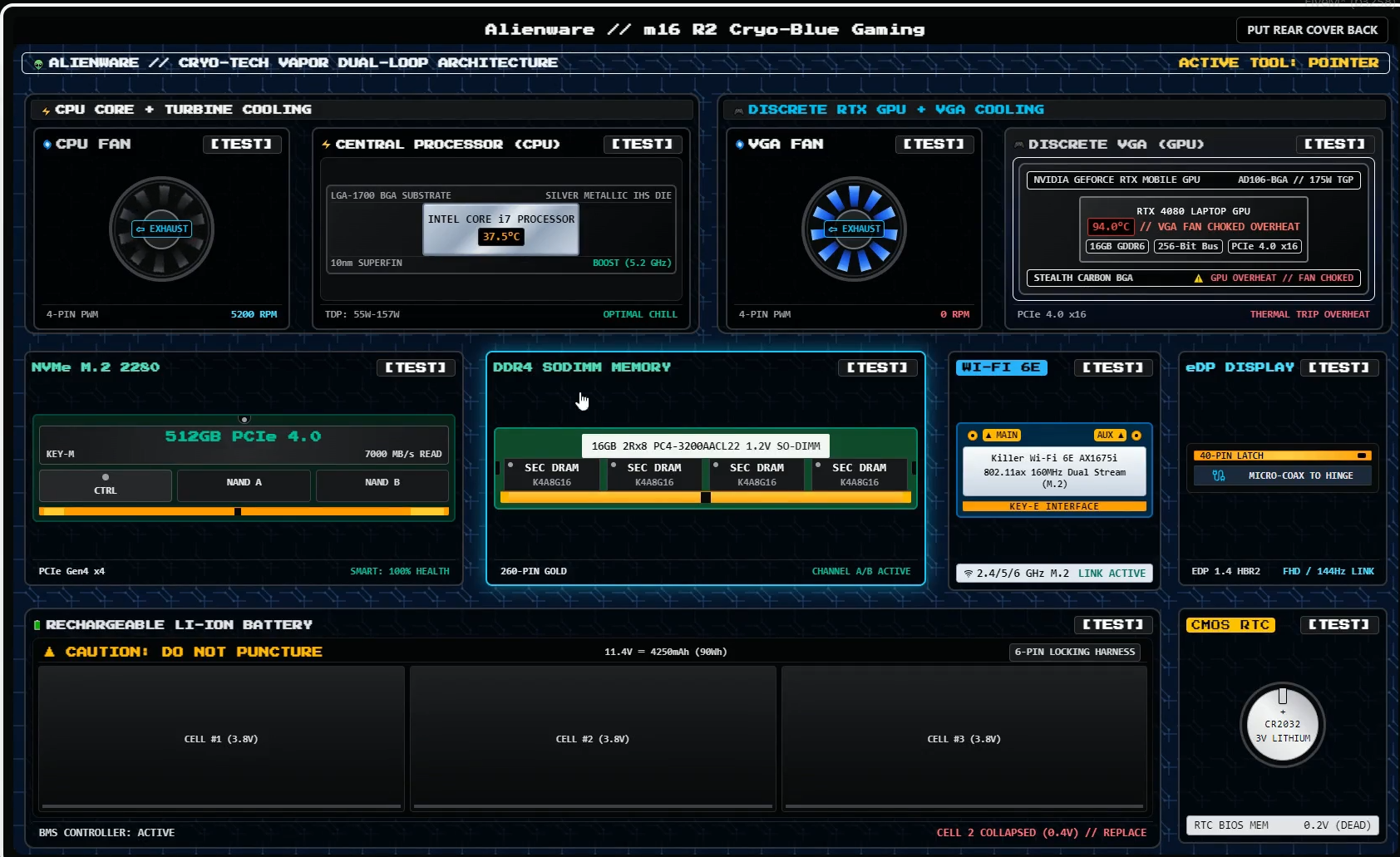
Task: Select battery CELL #1 (3.8V)
Action: [221, 739]
